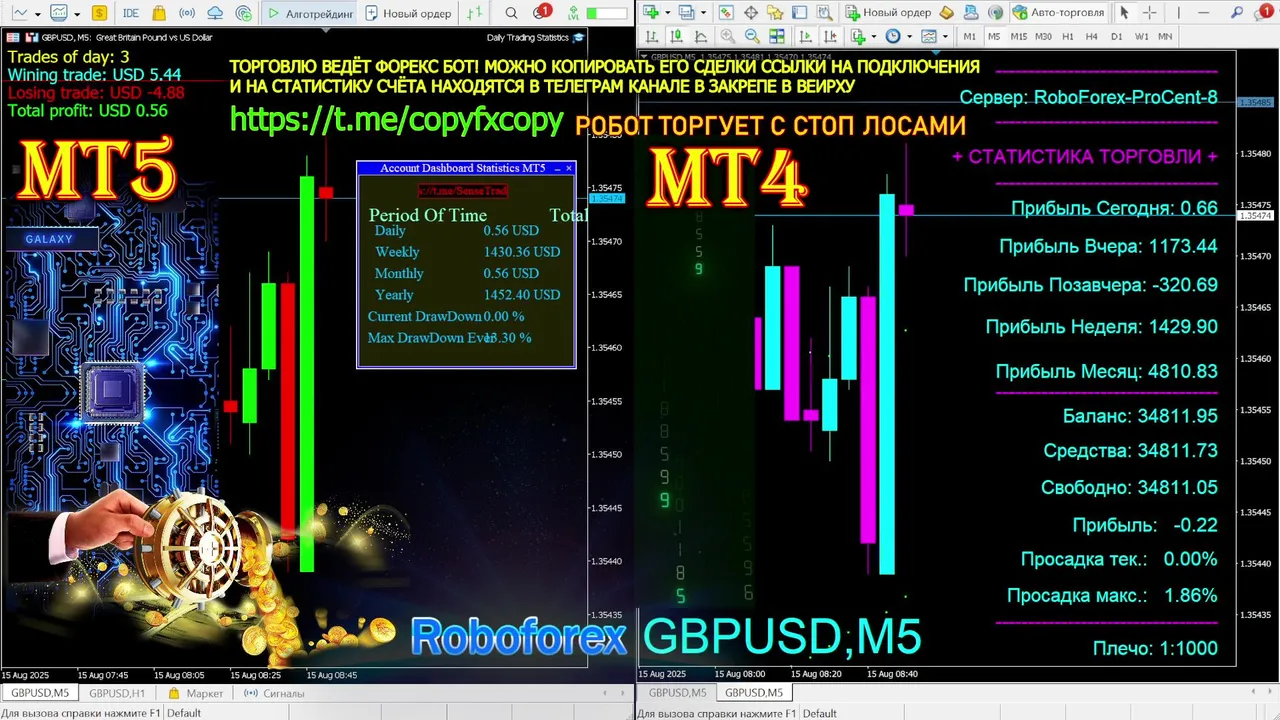Toggle Алготрейдинг in the MT5 toolbar
This screenshot has height=720, width=1280.
click(x=311, y=14)
